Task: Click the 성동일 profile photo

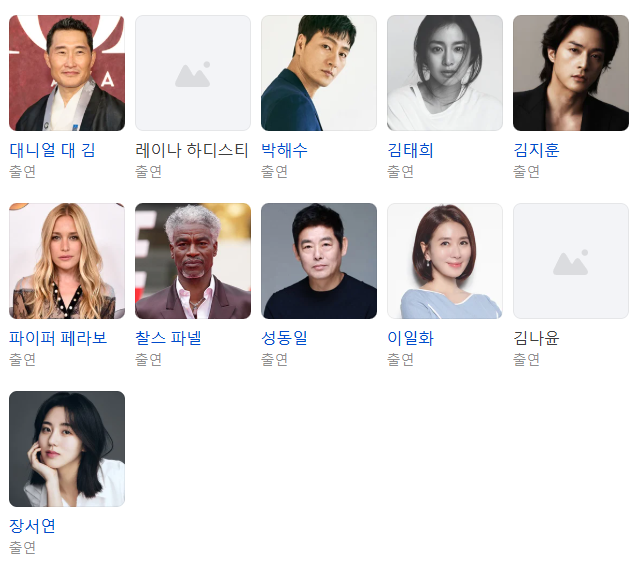Action: click(x=319, y=261)
